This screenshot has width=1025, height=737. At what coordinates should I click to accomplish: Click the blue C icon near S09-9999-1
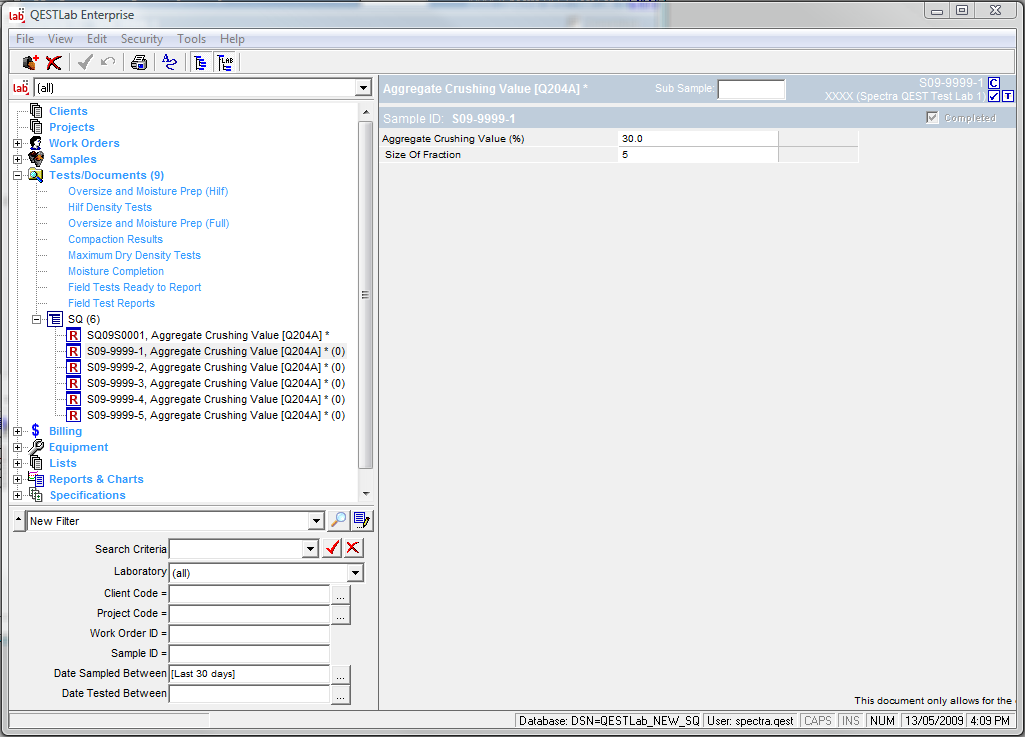pos(994,82)
